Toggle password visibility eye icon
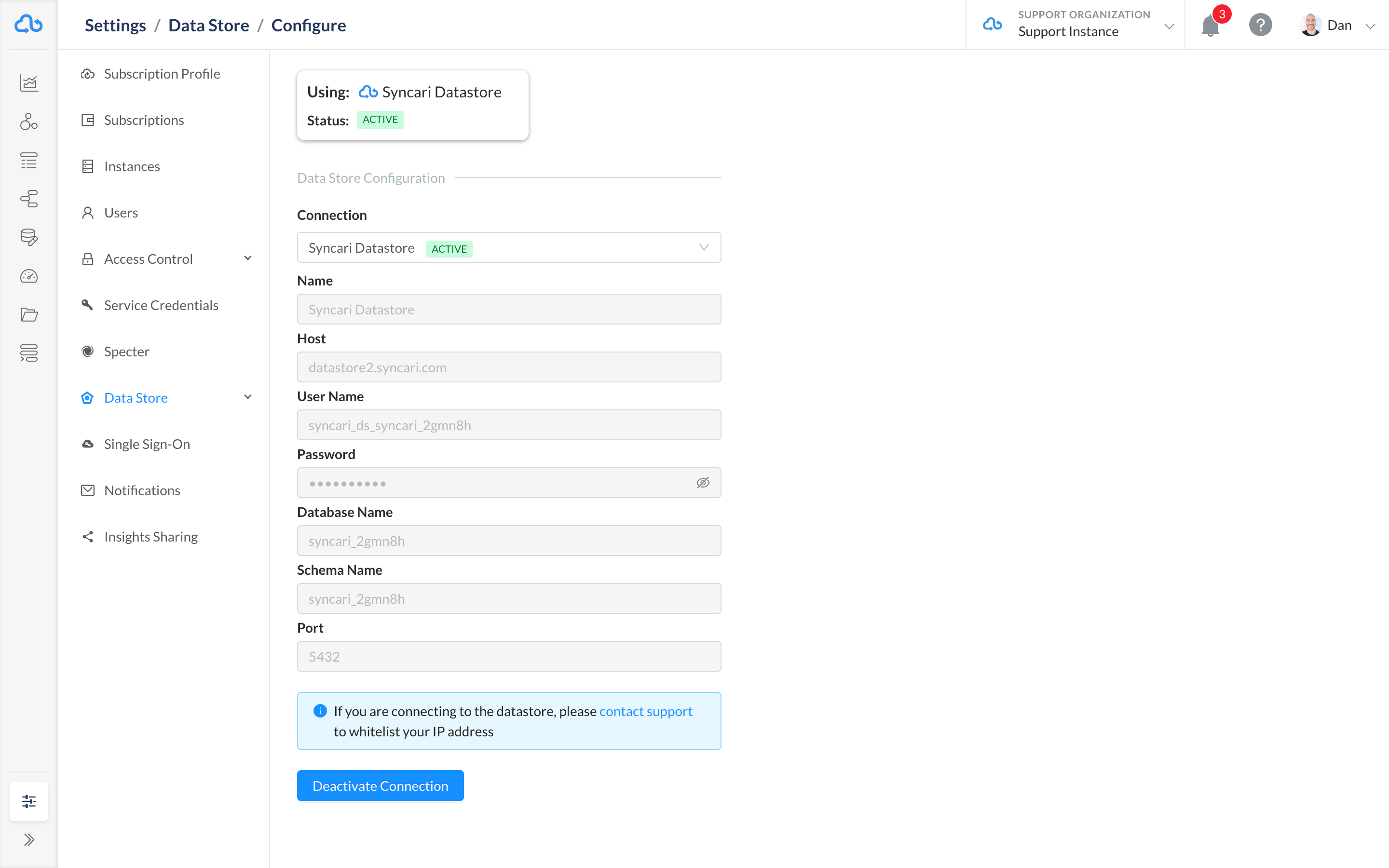Viewport: 1389px width, 868px height. click(703, 483)
